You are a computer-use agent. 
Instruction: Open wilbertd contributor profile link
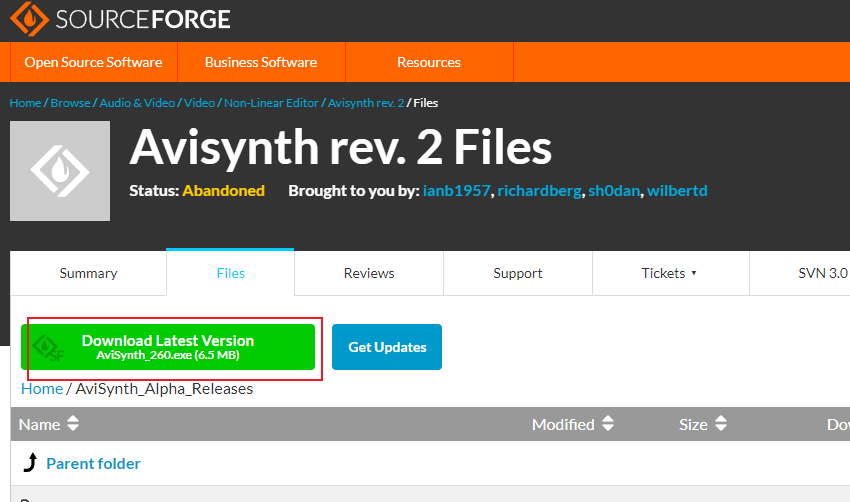click(677, 190)
